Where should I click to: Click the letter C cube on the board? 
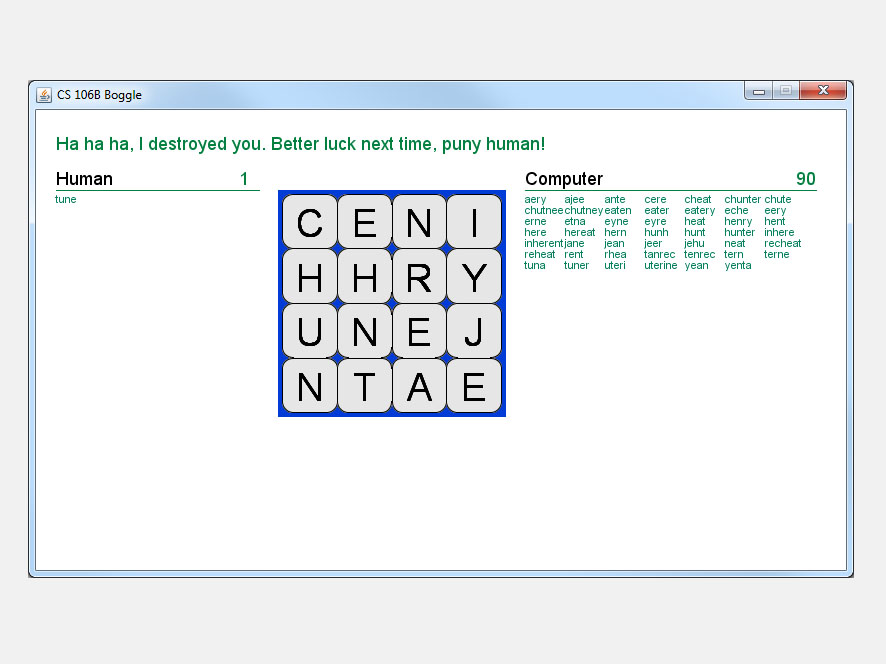[x=310, y=222]
